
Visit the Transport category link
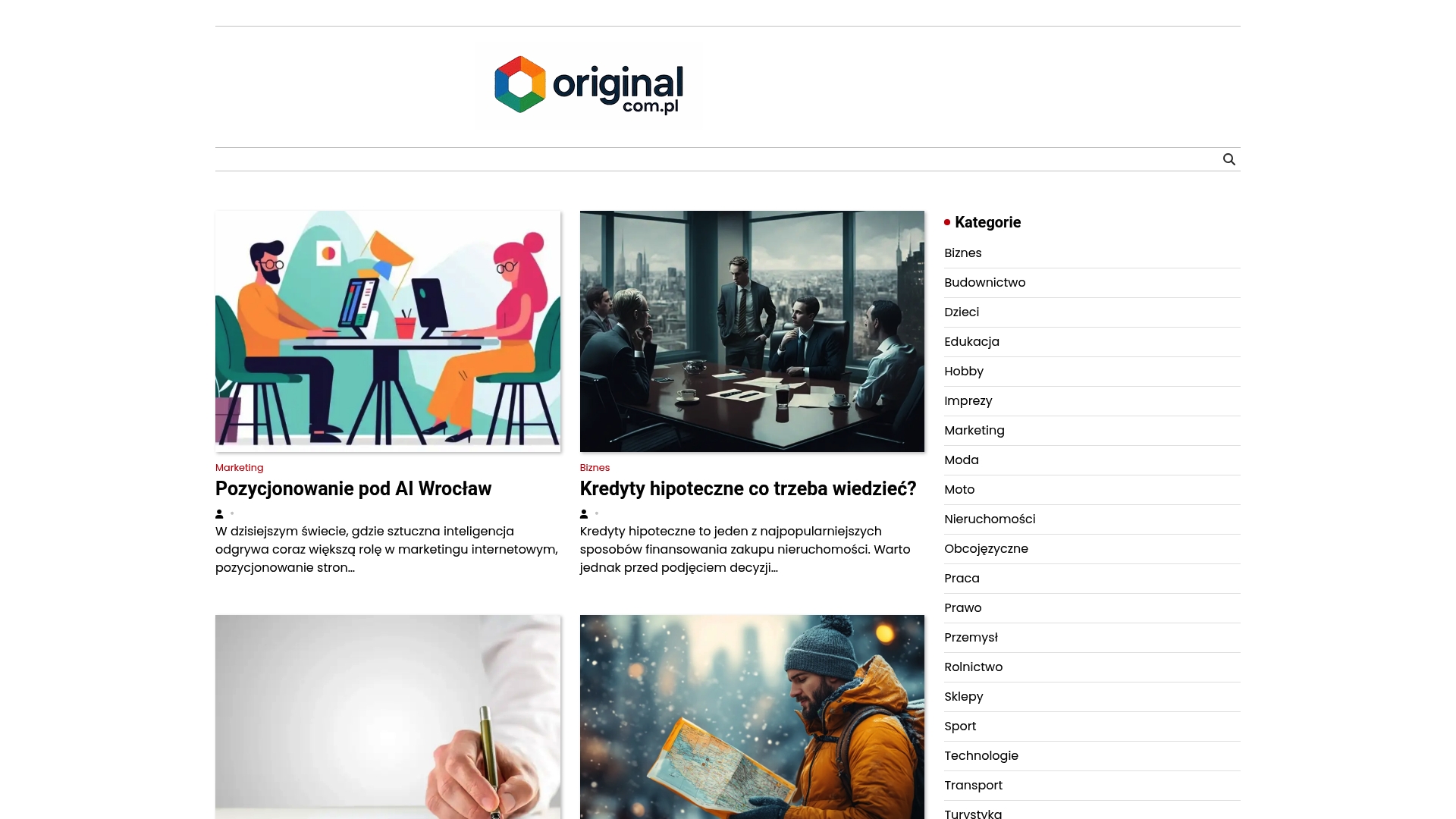973,786
